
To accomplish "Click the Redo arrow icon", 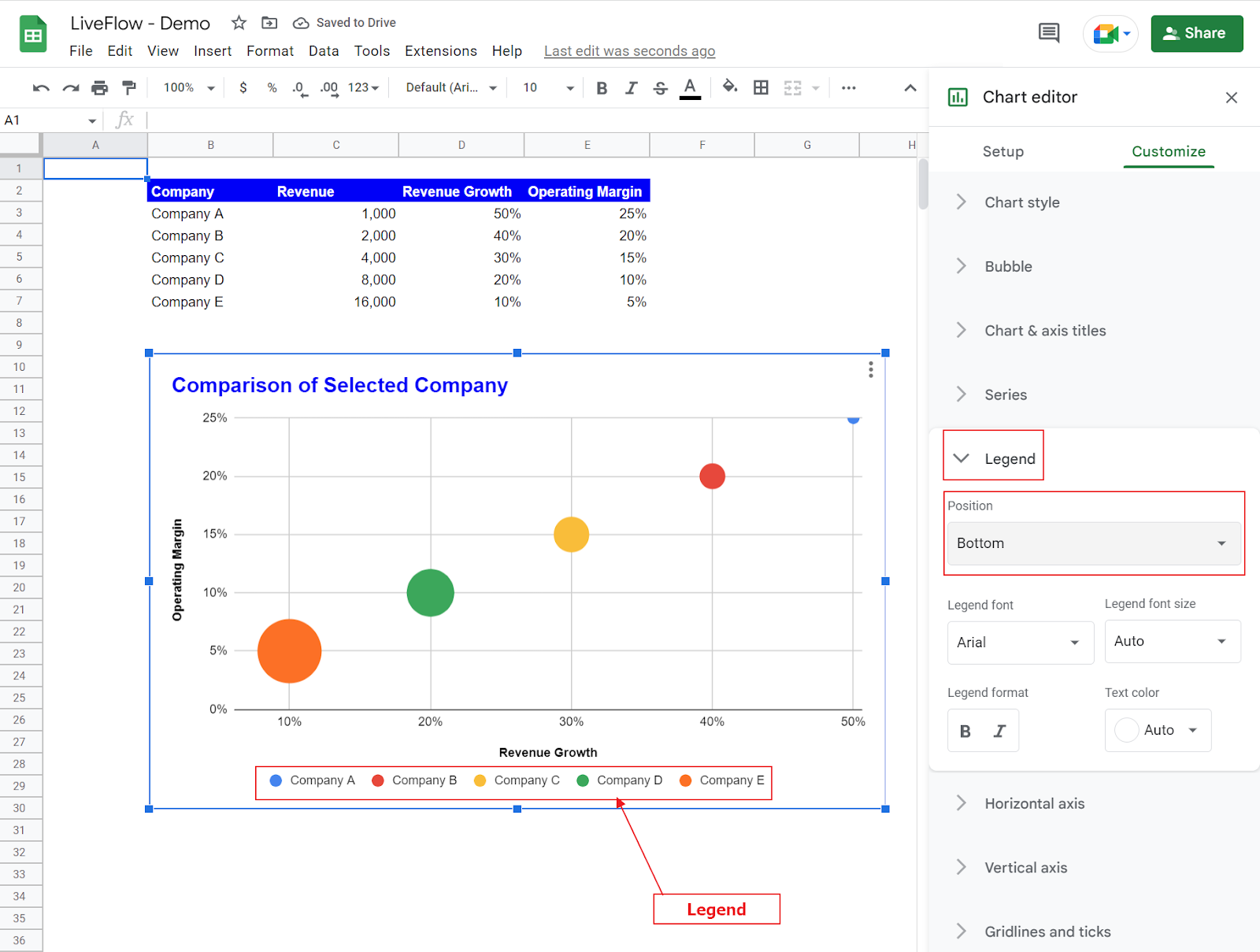I will click(x=71, y=88).
